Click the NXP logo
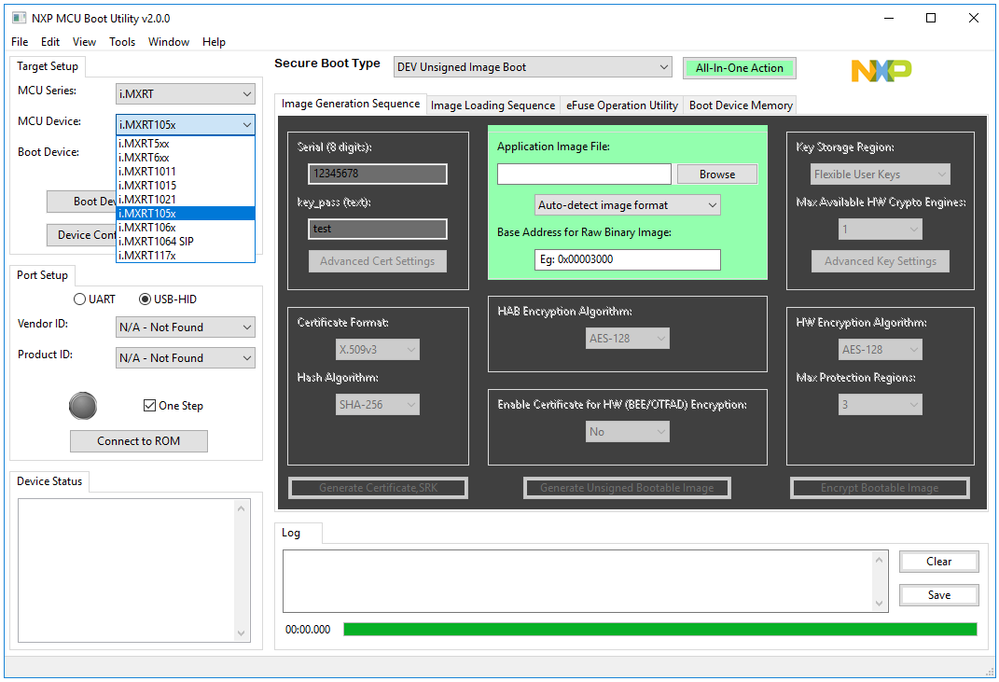999x682 pixels. point(881,70)
